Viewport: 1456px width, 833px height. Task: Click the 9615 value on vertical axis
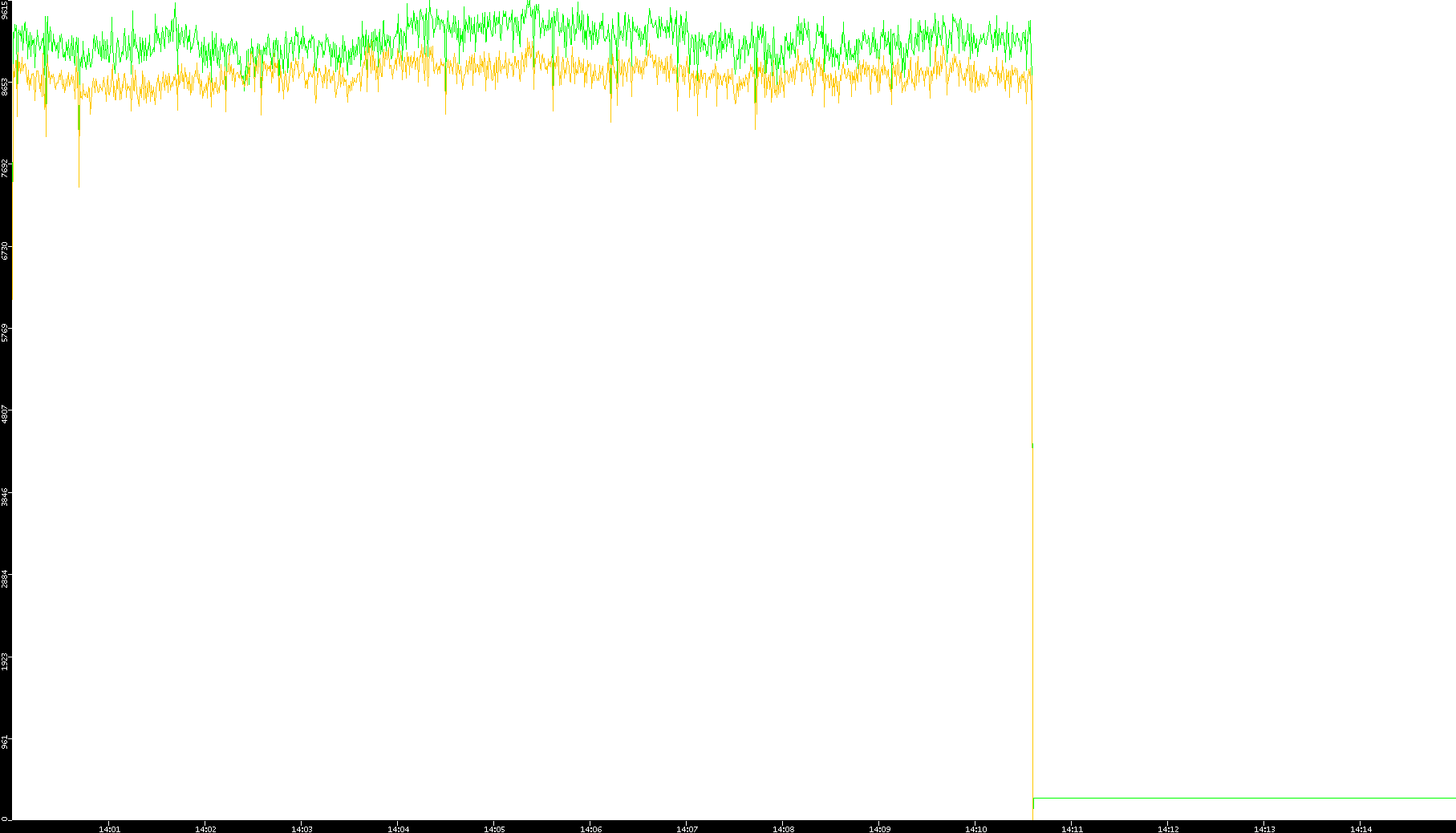point(6,10)
